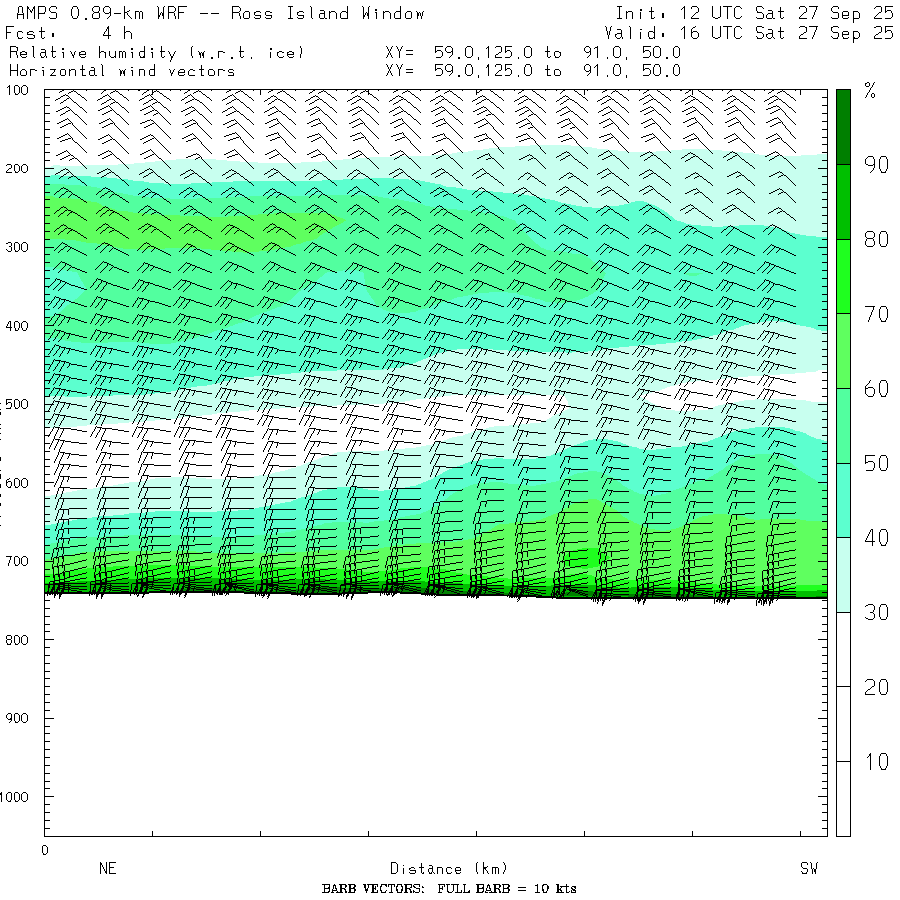The width and height of the screenshot is (900, 900).
Task: Click the "Relative humidity (w.r.t. ice)" label
Action: click(x=156, y=53)
